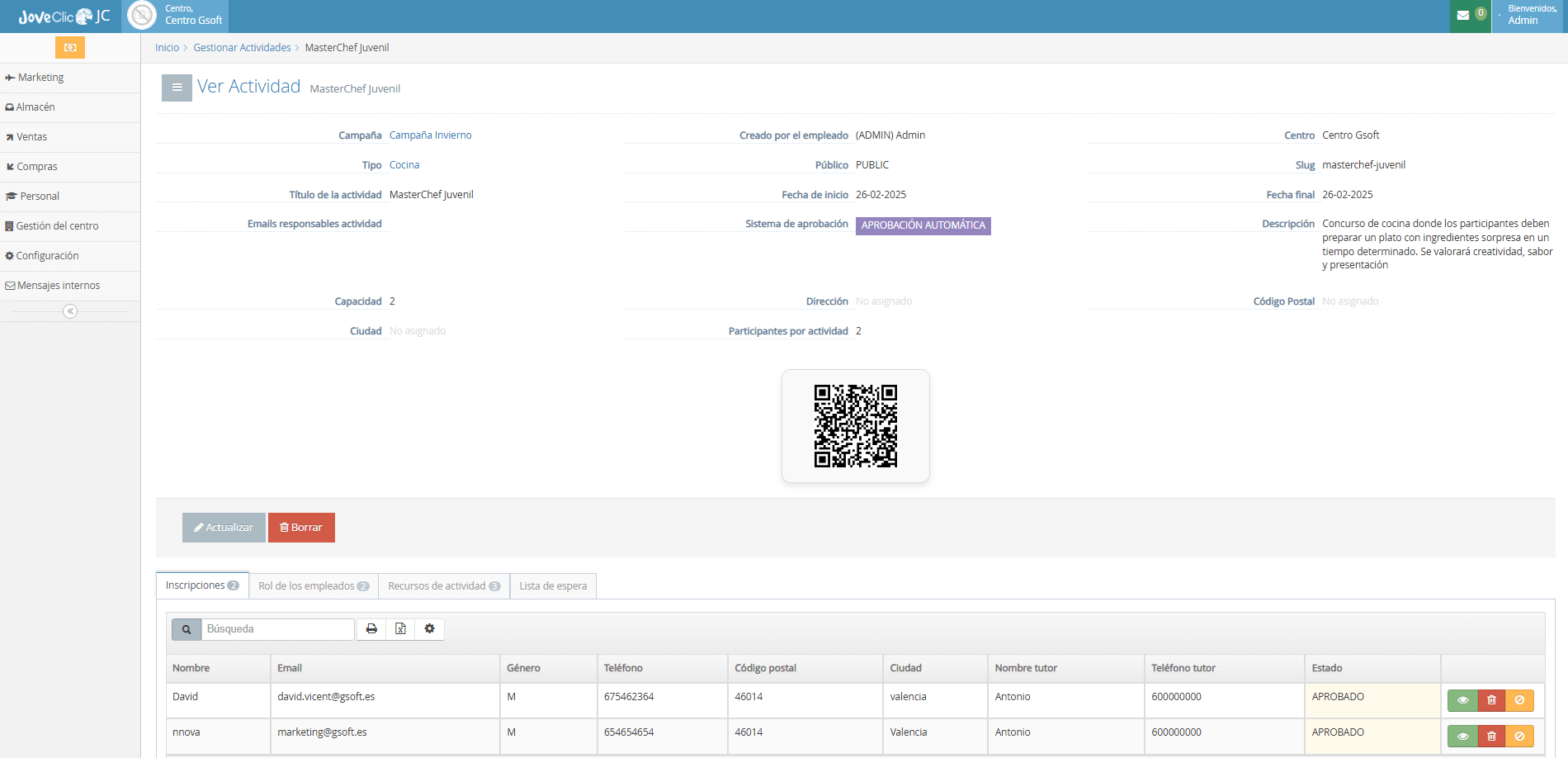Screen dimensions: 1568x758
Task: Delete nnova's inscription with the red trash icon
Action: 1491,736
